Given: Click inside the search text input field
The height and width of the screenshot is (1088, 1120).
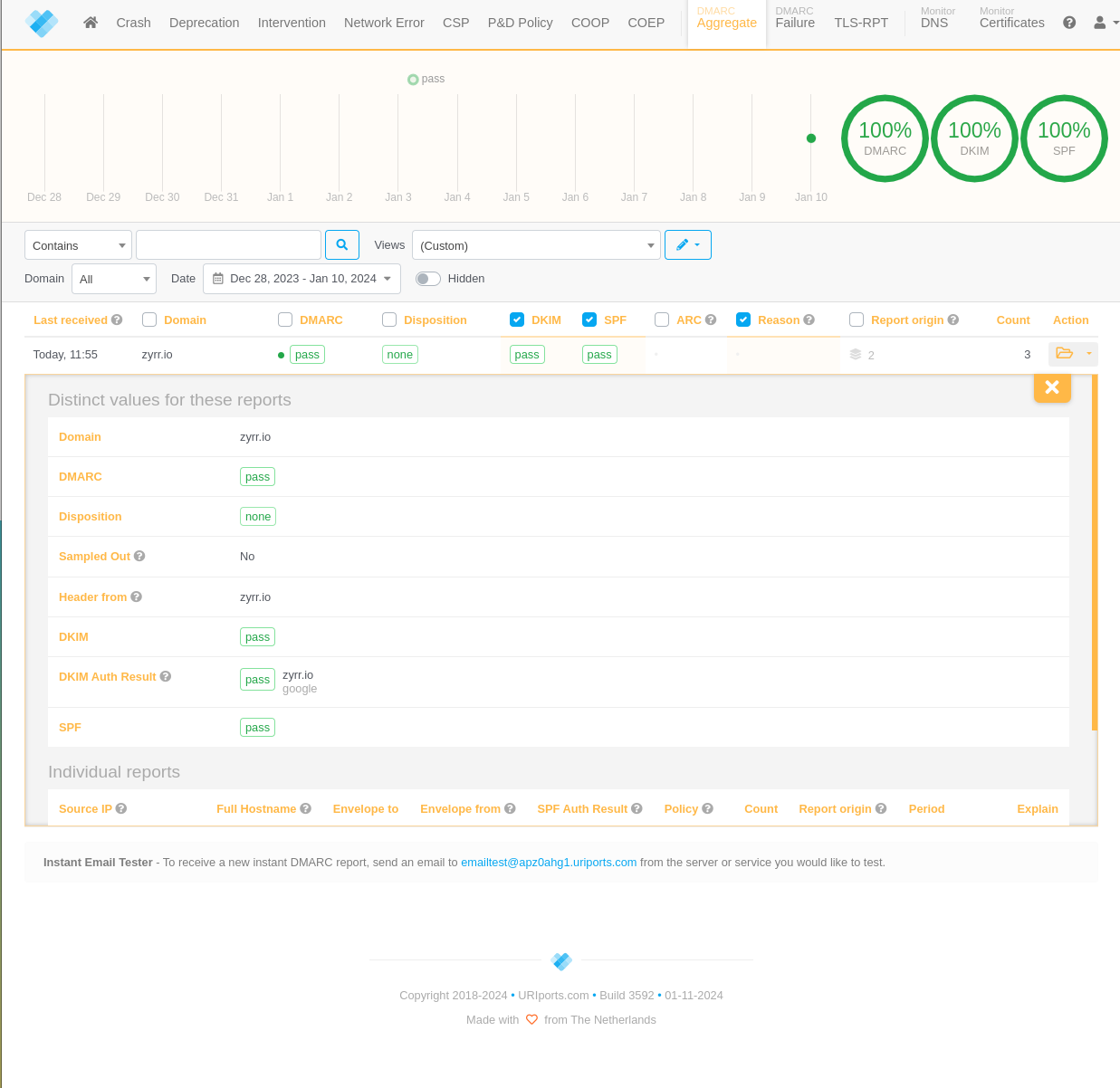Looking at the screenshot, I should 228,244.
